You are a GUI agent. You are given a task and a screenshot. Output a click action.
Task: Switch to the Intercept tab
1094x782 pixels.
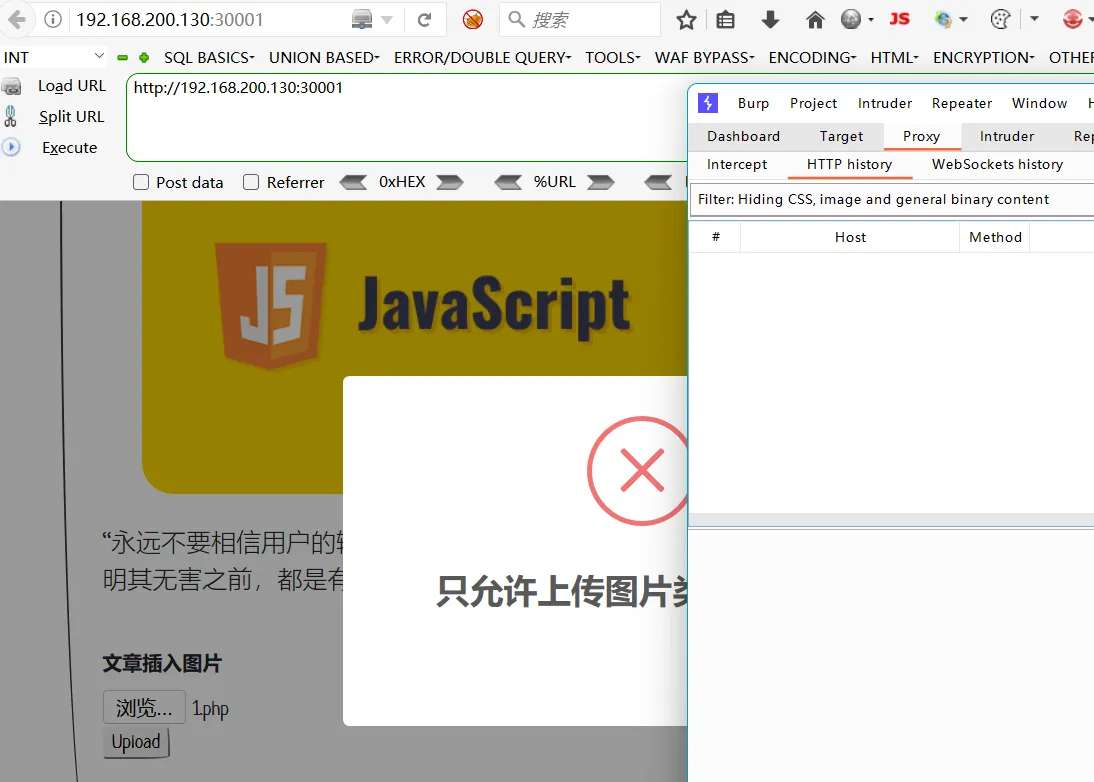coord(737,164)
